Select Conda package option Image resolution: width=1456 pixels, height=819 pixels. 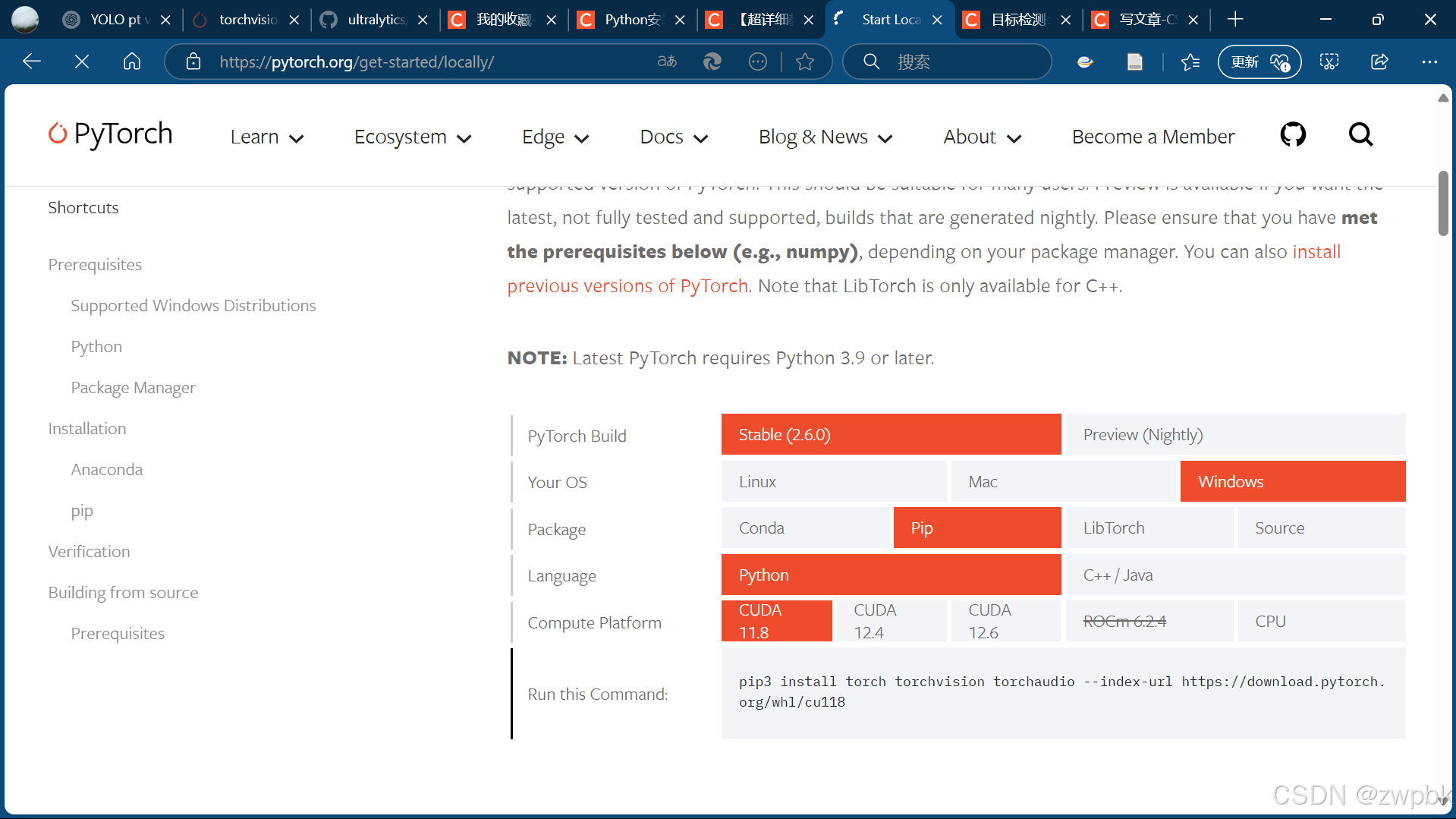coord(805,528)
